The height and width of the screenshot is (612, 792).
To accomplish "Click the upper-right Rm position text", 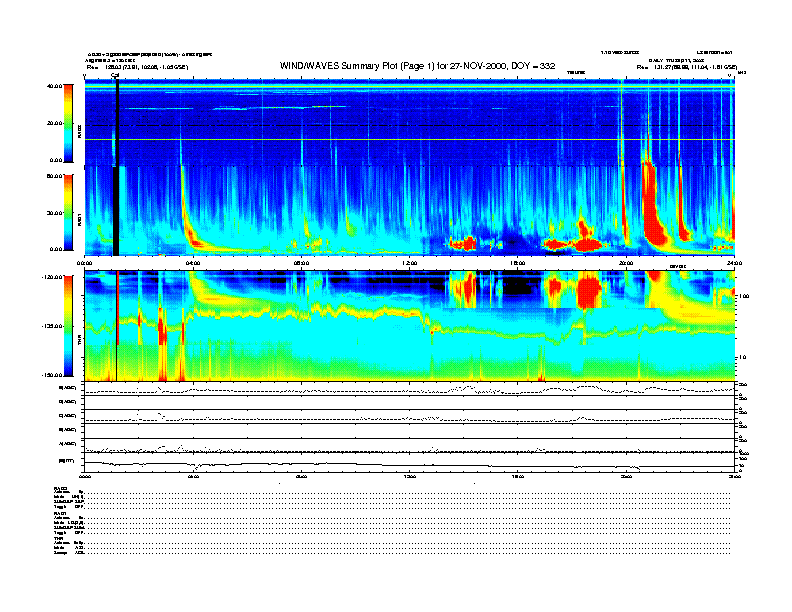I will [686, 67].
